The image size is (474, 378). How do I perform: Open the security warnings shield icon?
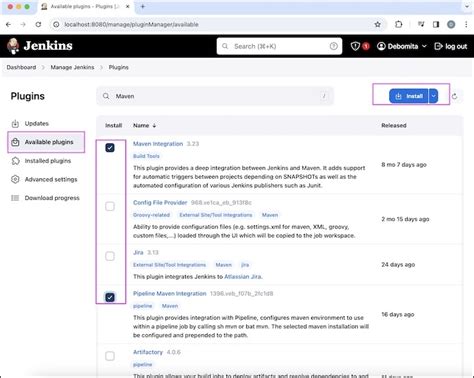(355, 46)
